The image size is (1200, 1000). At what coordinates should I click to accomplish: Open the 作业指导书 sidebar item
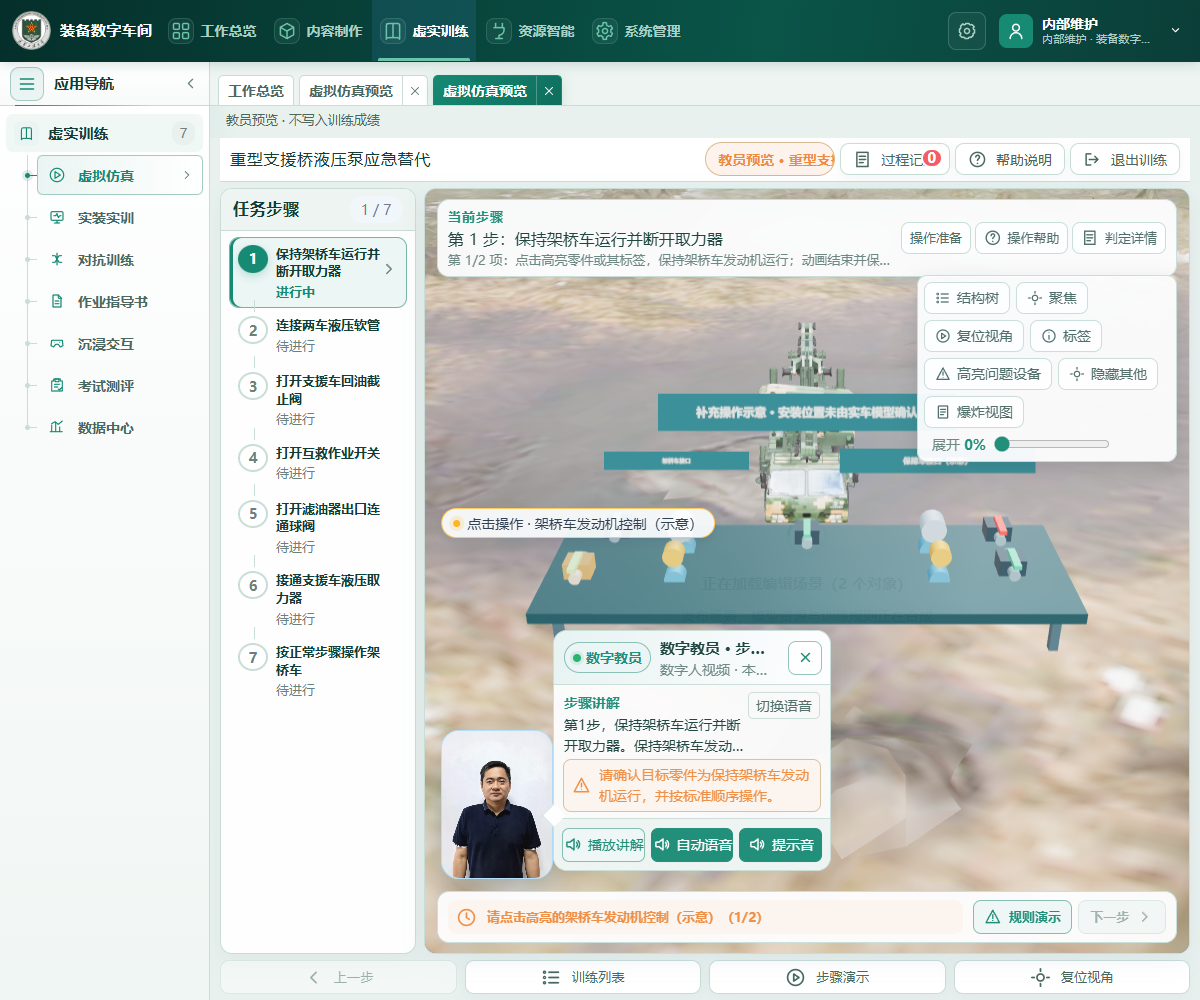[113, 302]
